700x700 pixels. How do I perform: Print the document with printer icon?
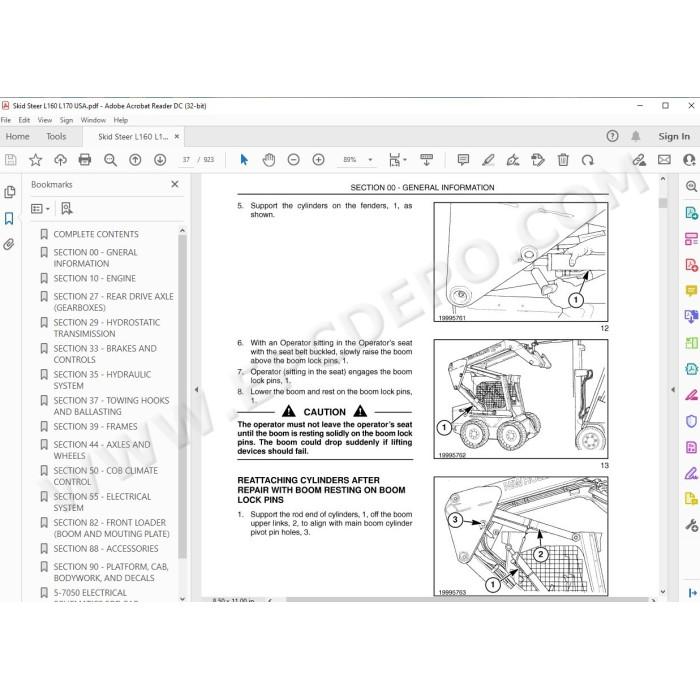[85, 160]
